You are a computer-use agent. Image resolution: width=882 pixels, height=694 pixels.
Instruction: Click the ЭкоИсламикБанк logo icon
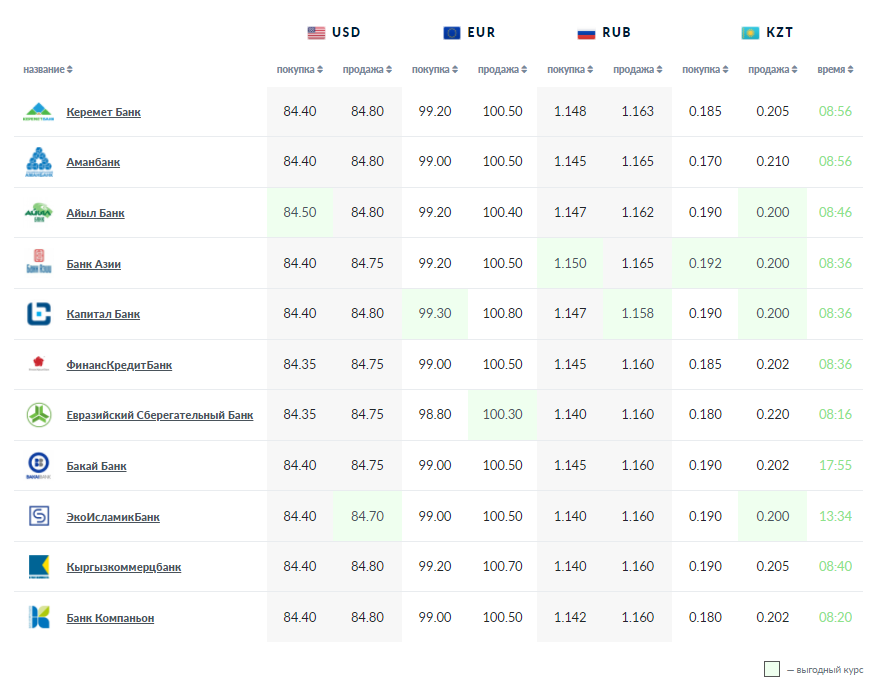point(39,517)
